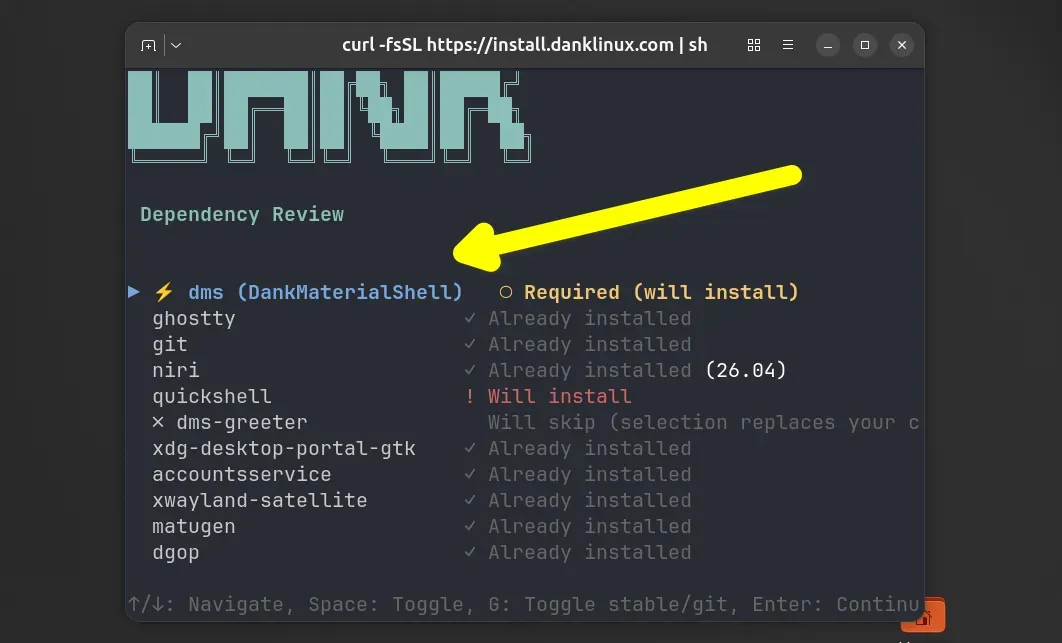Select the quickshell dependency row

pyautogui.click(x=391, y=396)
